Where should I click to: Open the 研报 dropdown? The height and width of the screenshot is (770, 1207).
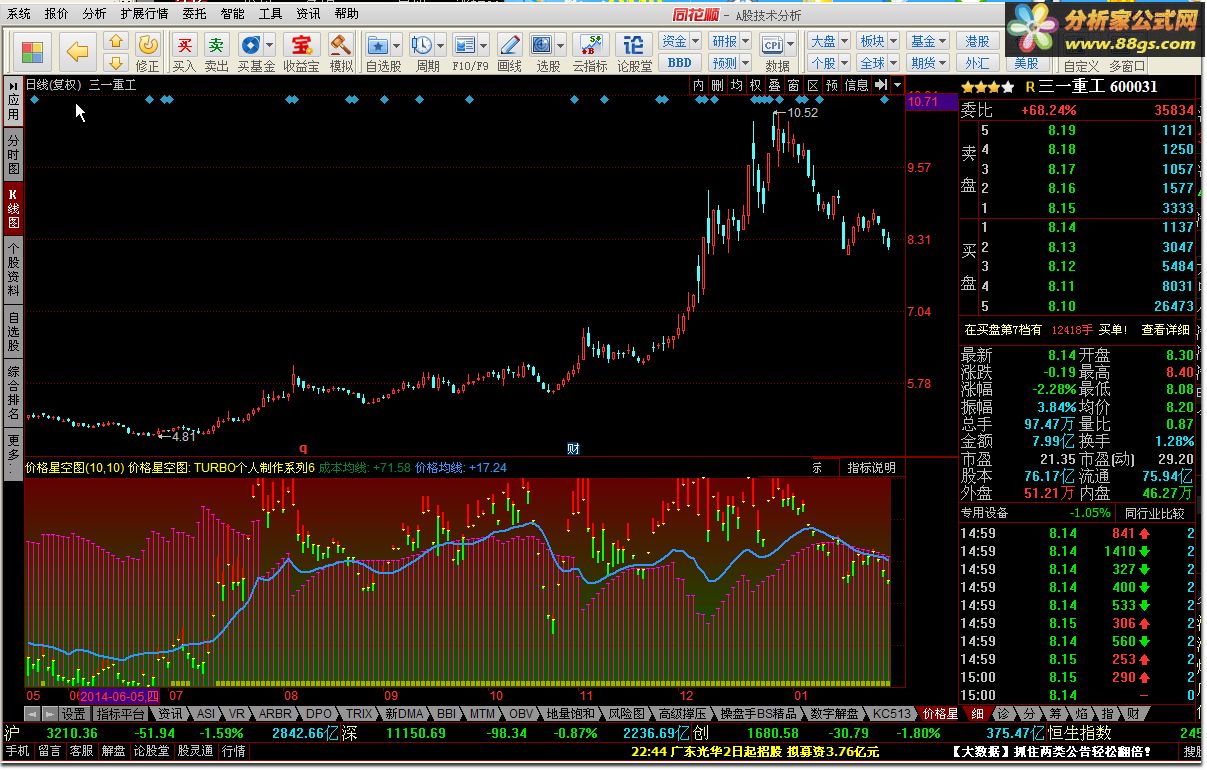tap(729, 41)
